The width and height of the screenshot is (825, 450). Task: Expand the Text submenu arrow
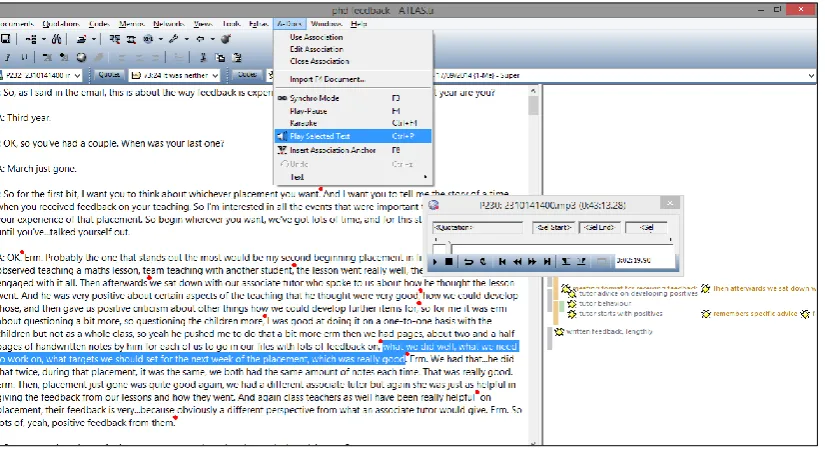(x=425, y=177)
